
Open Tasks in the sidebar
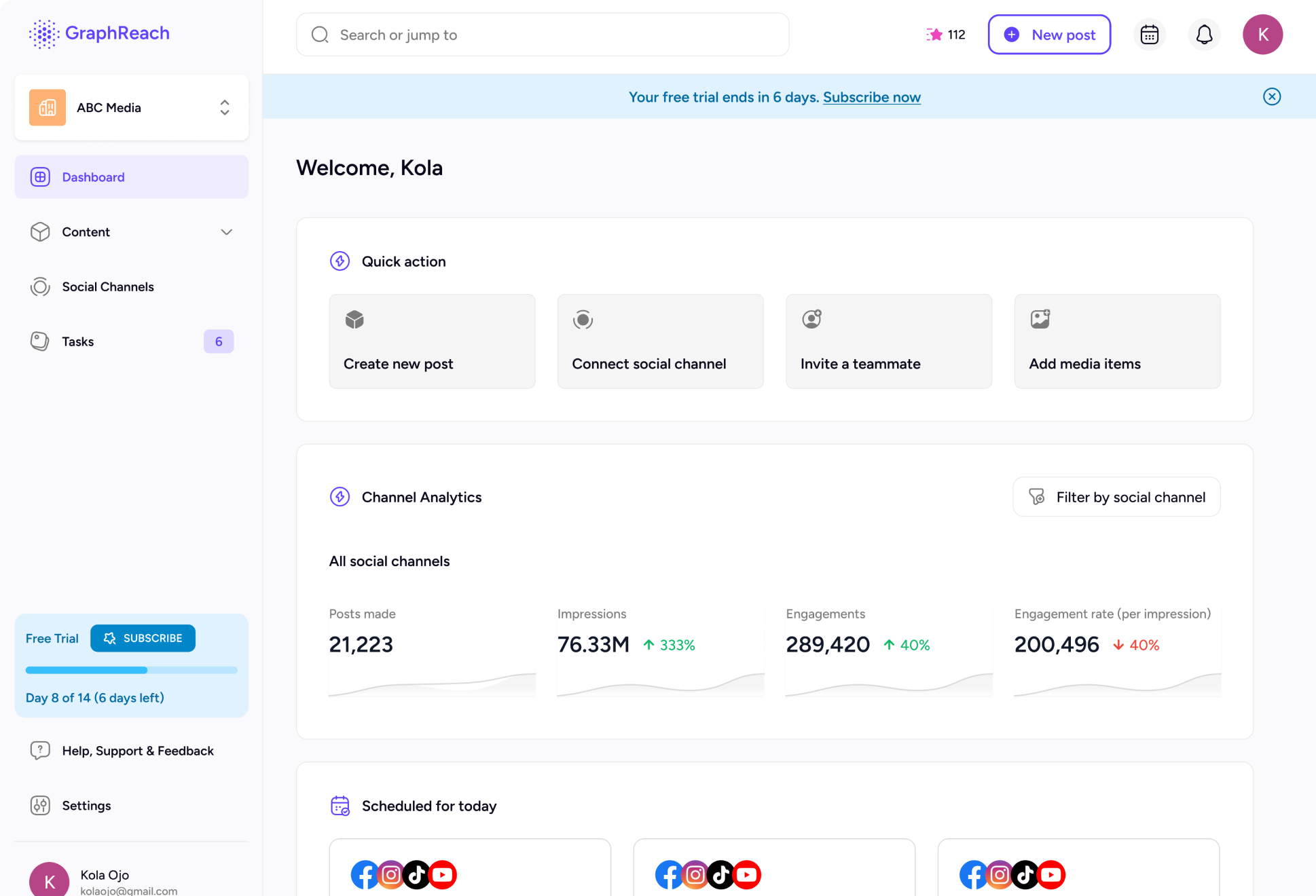coord(78,341)
